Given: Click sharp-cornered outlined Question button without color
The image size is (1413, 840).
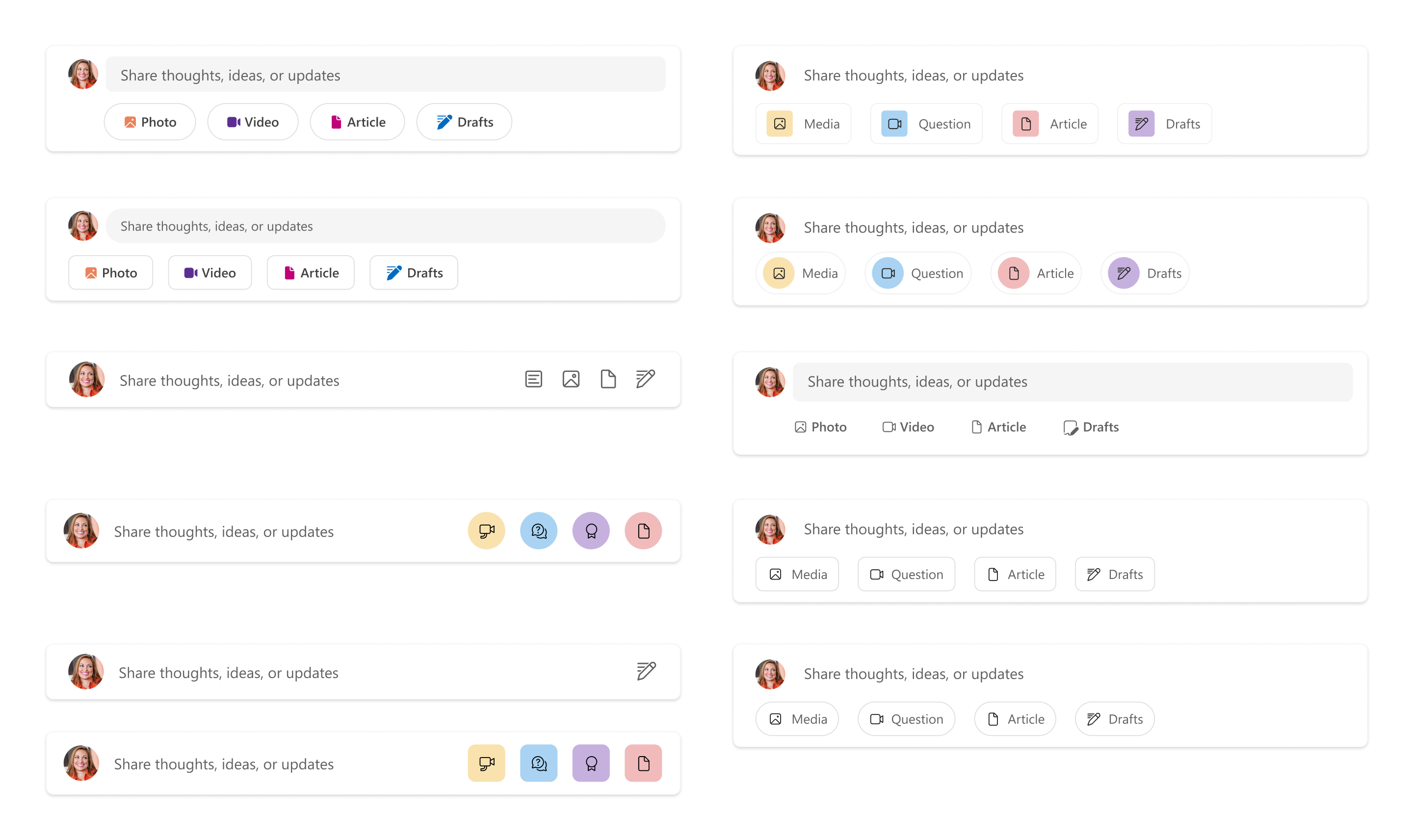Looking at the screenshot, I should [906, 574].
